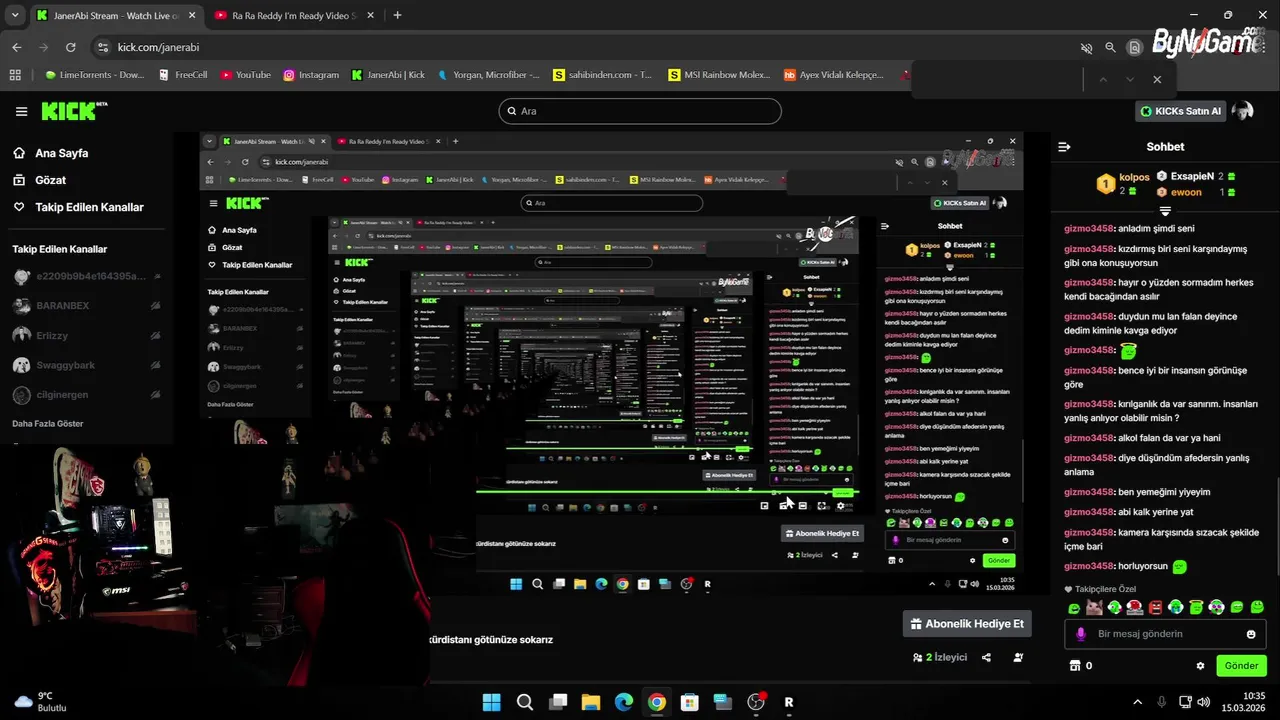The height and width of the screenshot is (720, 1280).
Task: Open the emoji picker in the message box
Action: click(x=1251, y=634)
